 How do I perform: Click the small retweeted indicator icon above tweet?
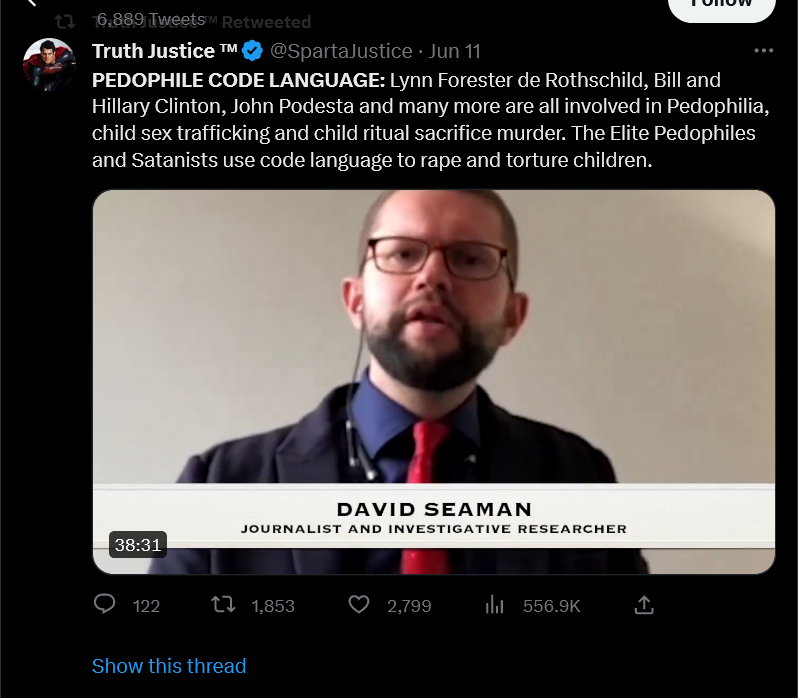(x=65, y=21)
